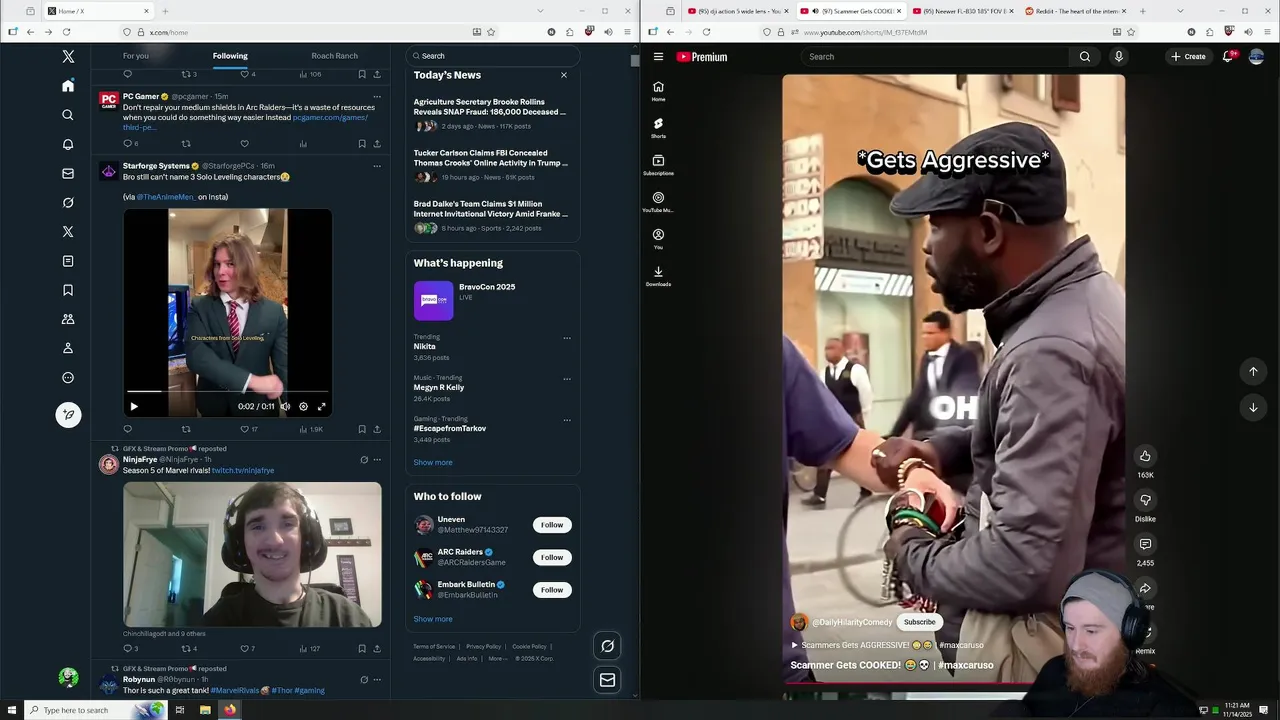Image resolution: width=1280 pixels, height=720 pixels.
Task: Mute the Starforge video with speaker icon
Action: point(285,407)
